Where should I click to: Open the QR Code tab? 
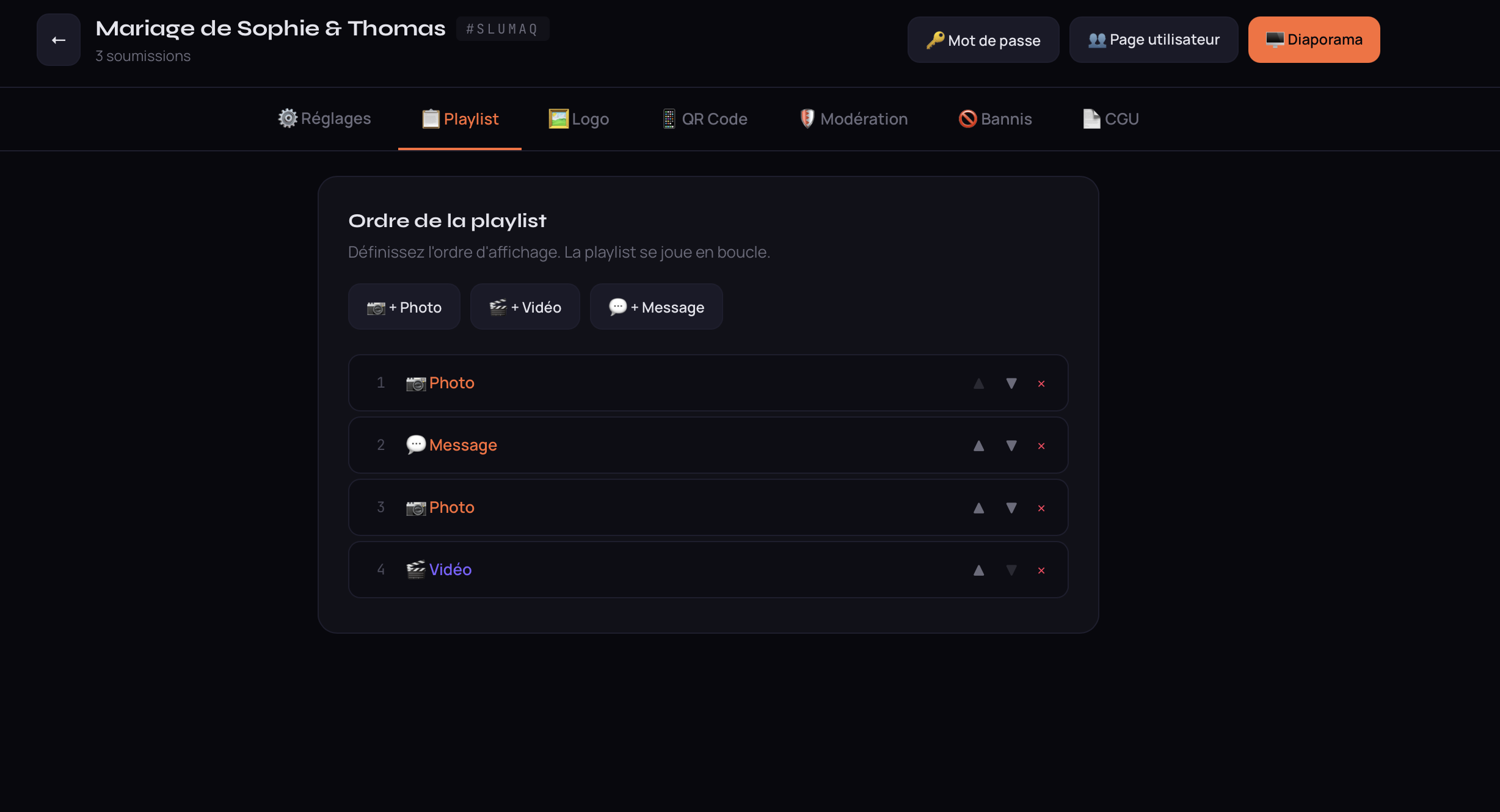point(705,118)
